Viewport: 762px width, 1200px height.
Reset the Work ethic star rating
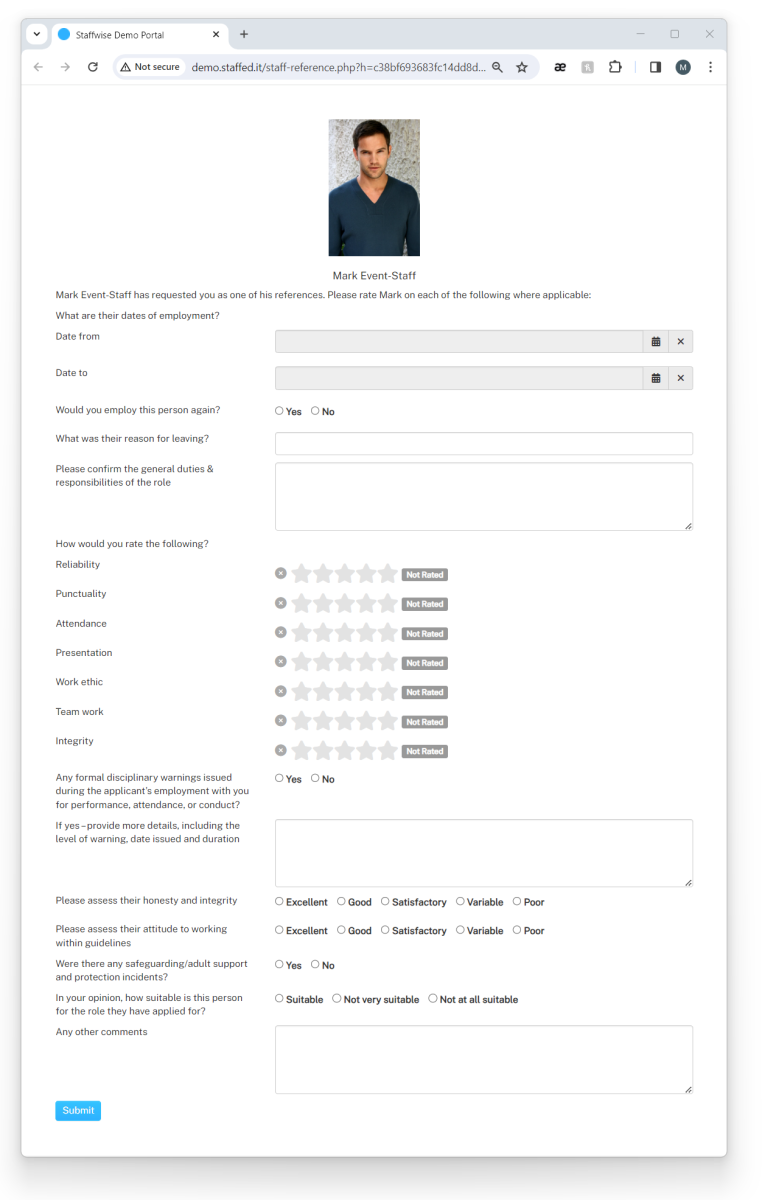[x=281, y=691]
